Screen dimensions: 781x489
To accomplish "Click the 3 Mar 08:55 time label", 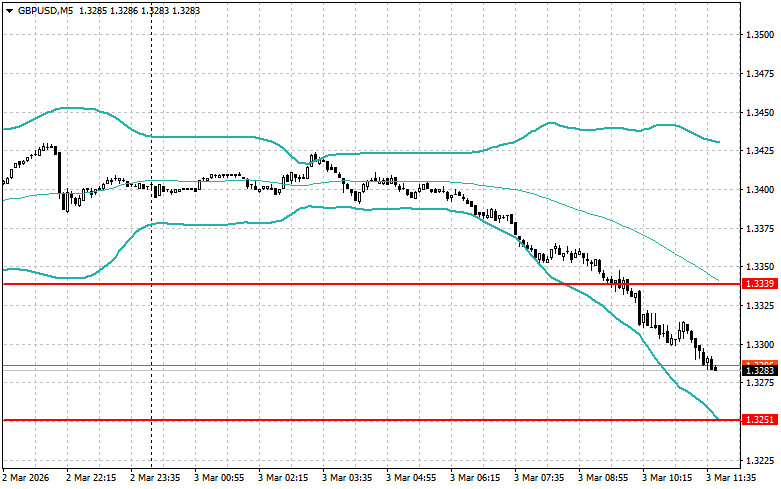I will (x=603, y=478).
